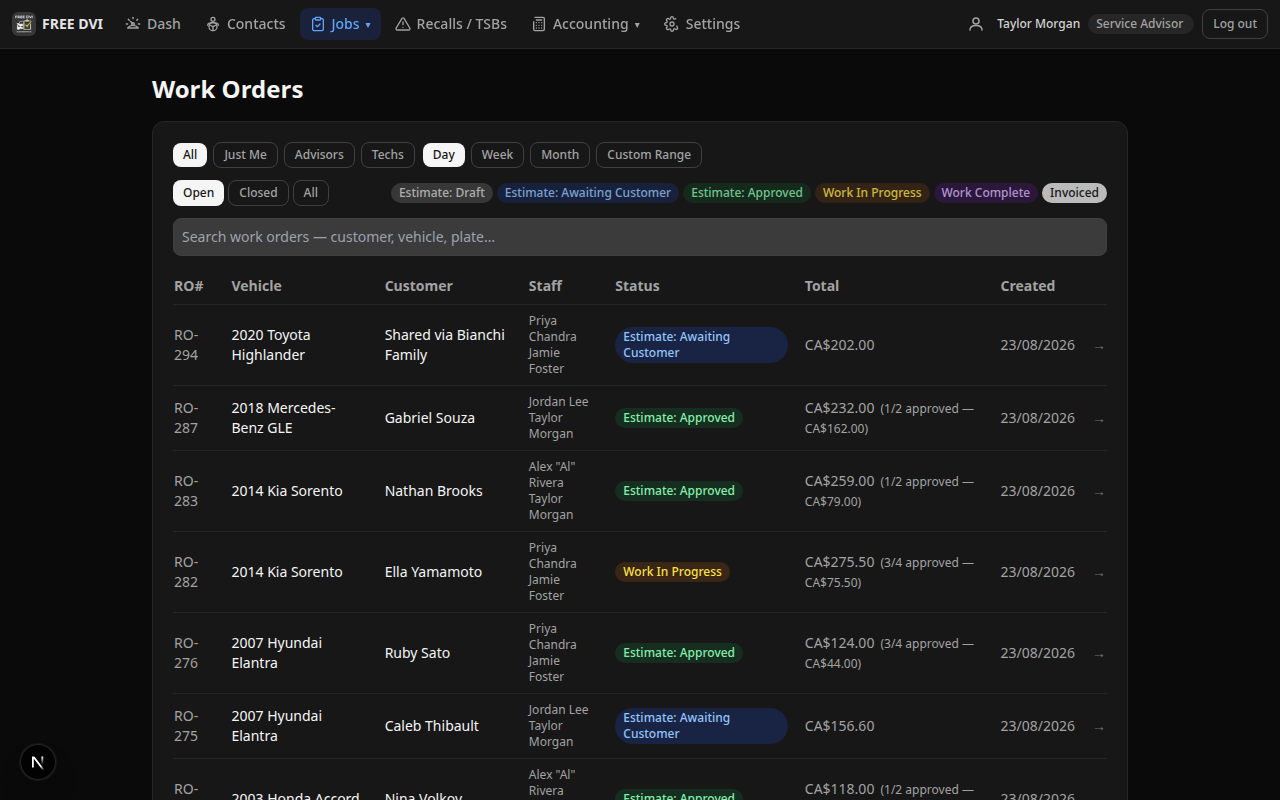Click the Work In Progress badge on RO-282

(x=672, y=572)
